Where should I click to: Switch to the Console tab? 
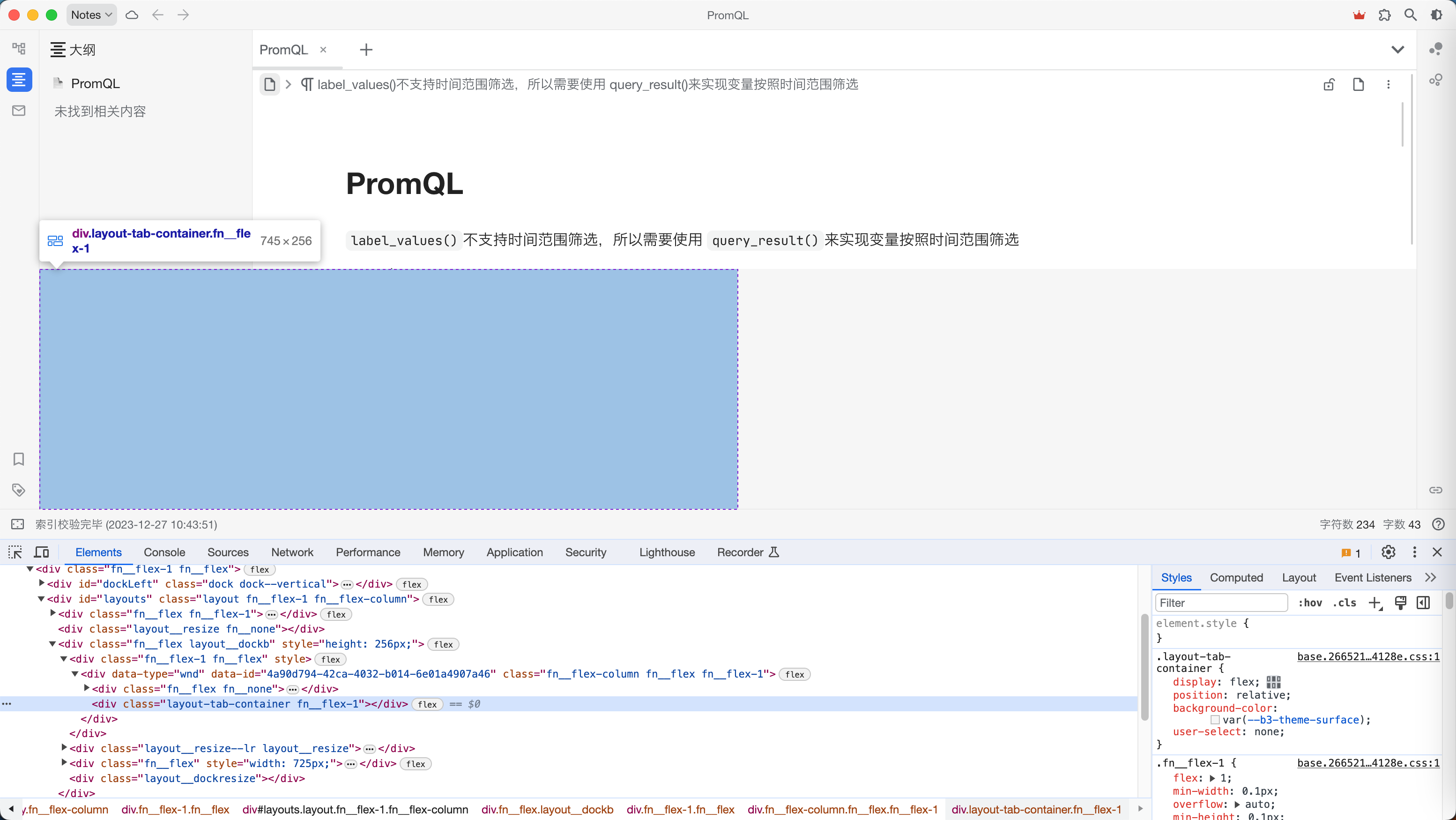click(164, 552)
